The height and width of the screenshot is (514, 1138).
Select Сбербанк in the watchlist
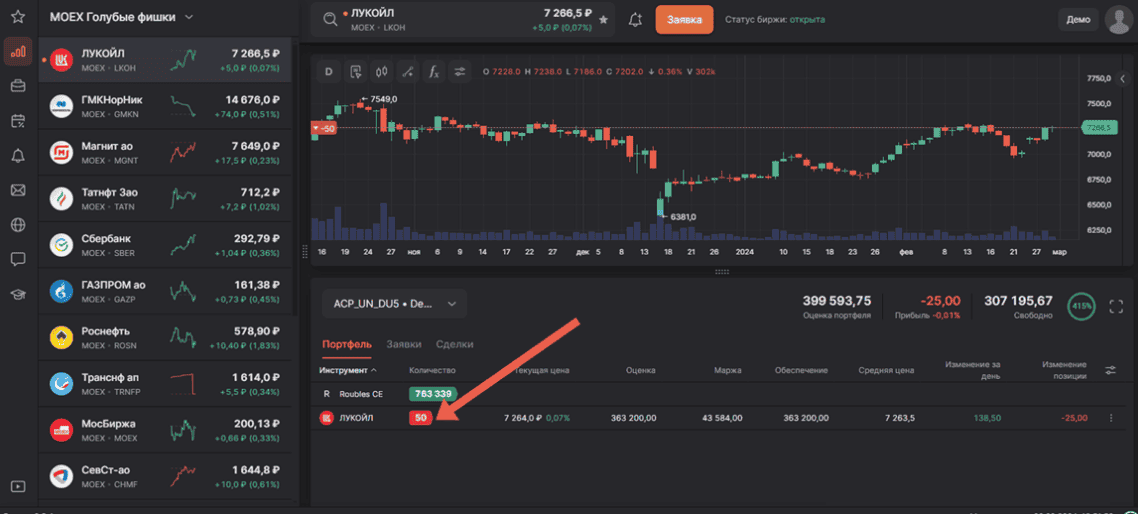(x=165, y=245)
